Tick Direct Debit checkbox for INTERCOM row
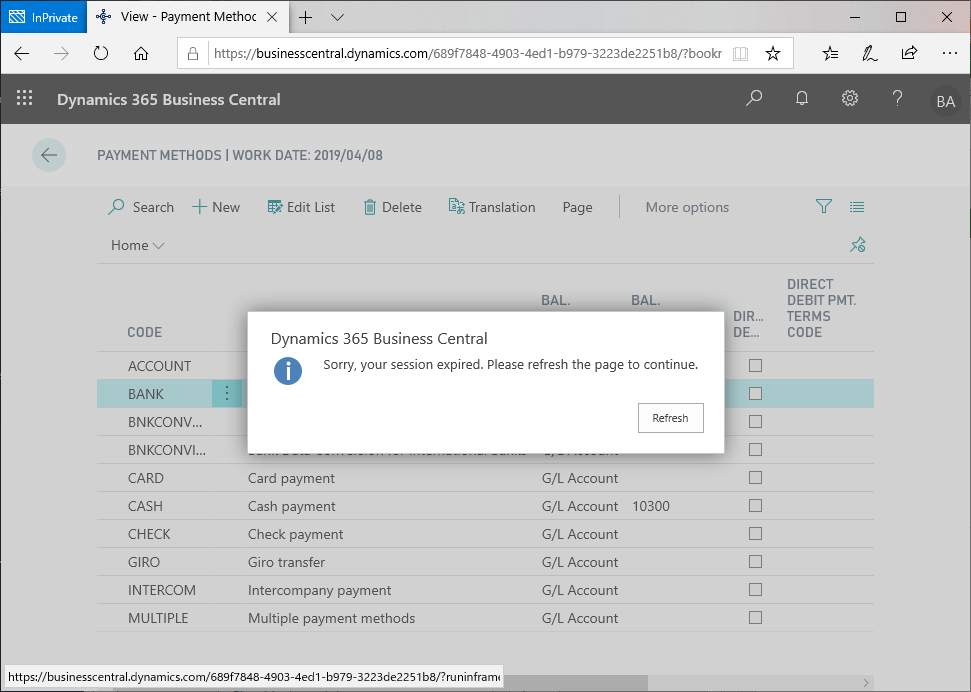This screenshot has width=971, height=692. point(755,590)
